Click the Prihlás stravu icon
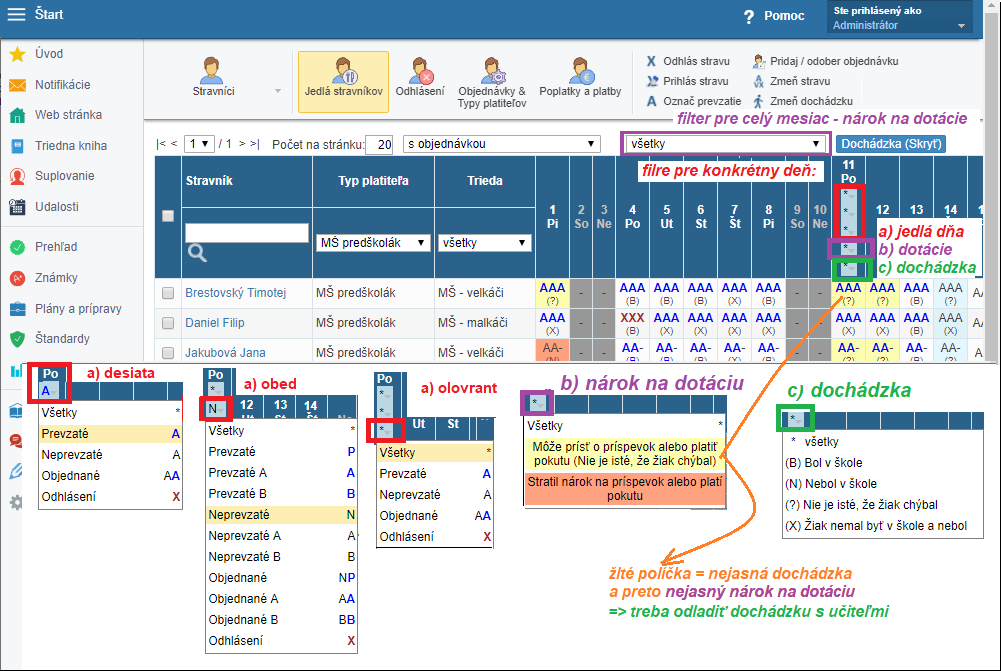The image size is (1001, 671). (652, 81)
